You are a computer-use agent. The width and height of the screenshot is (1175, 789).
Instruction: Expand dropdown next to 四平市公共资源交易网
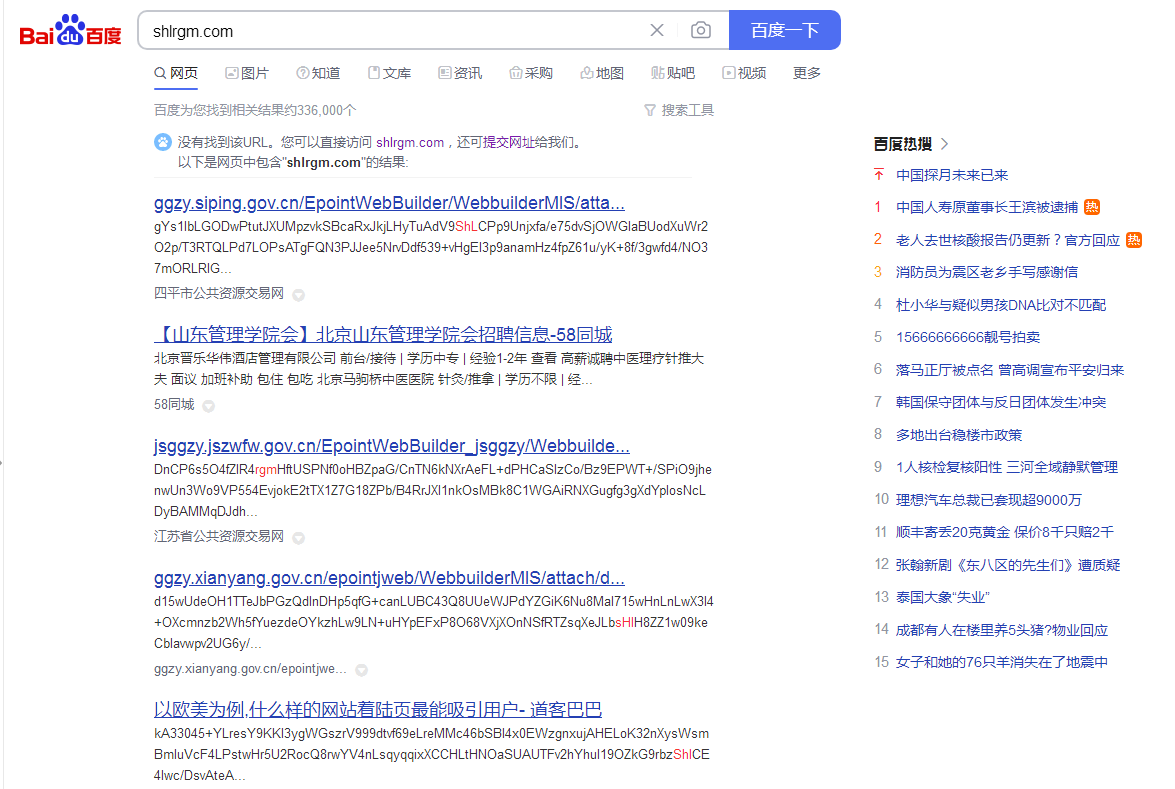point(298,295)
